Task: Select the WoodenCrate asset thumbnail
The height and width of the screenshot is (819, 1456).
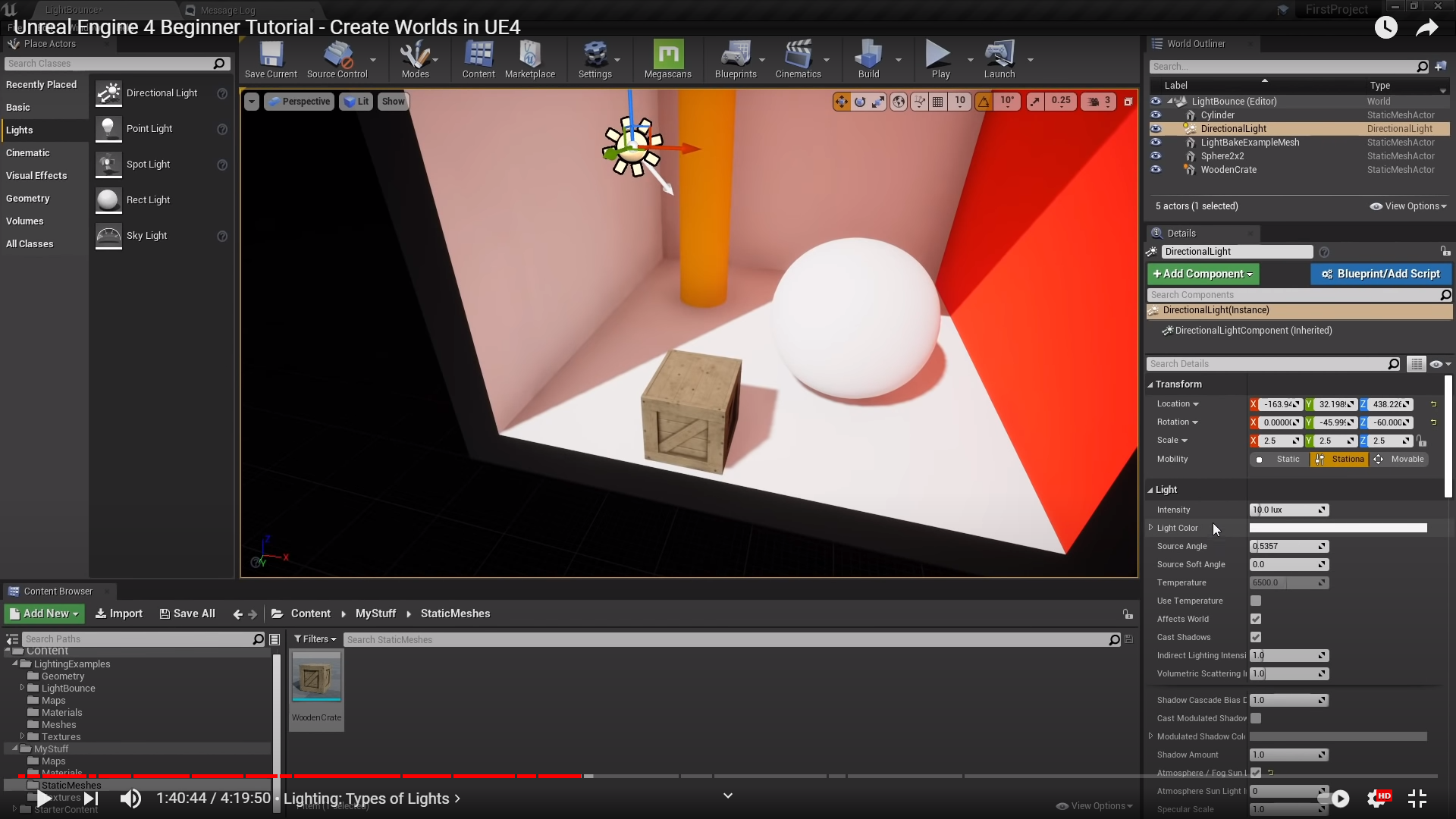Action: coord(316,679)
